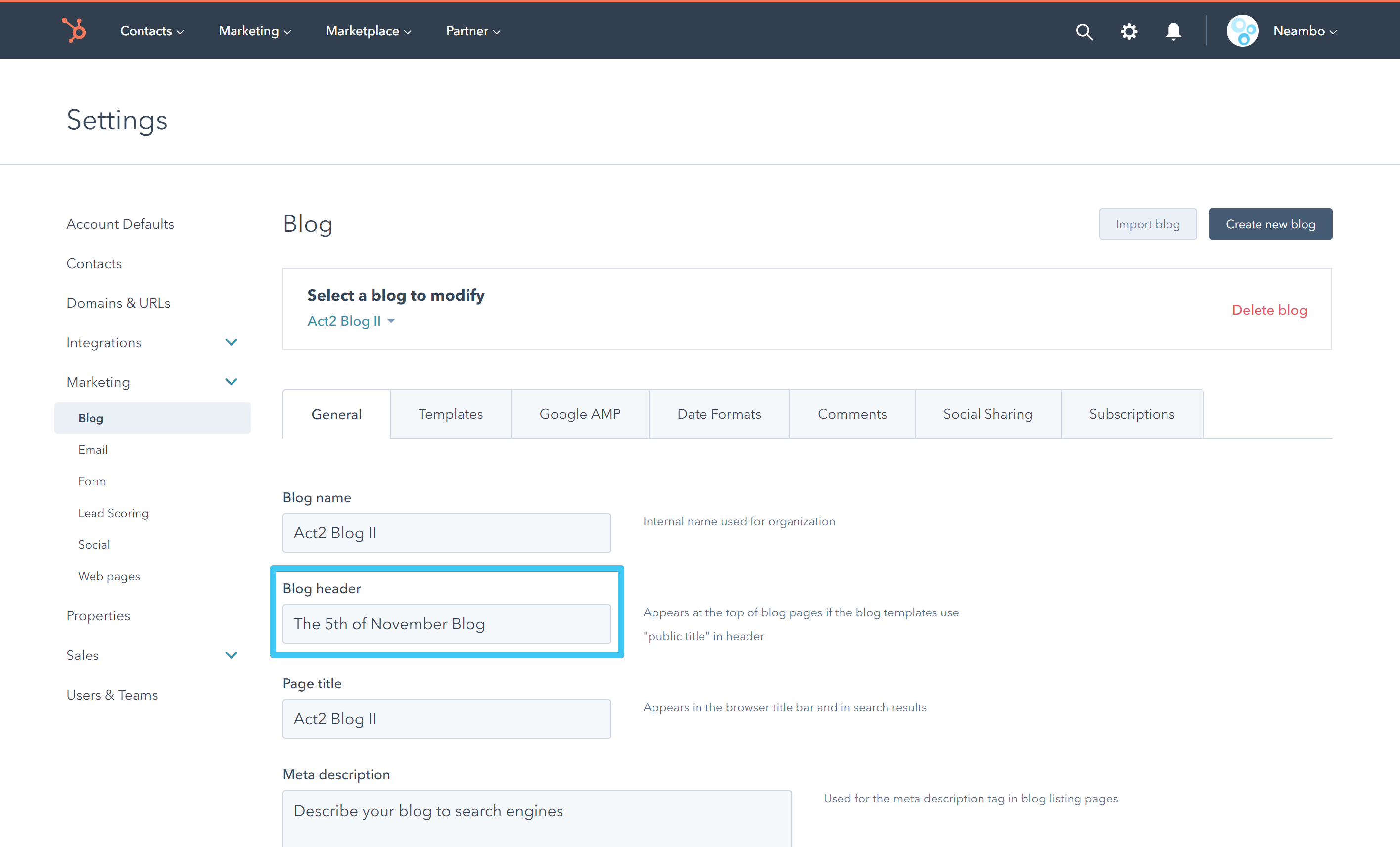Image resolution: width=1400 pixels, height=847 pixels.
Task: Switch to the Templates tab
Action: (451, 414)
